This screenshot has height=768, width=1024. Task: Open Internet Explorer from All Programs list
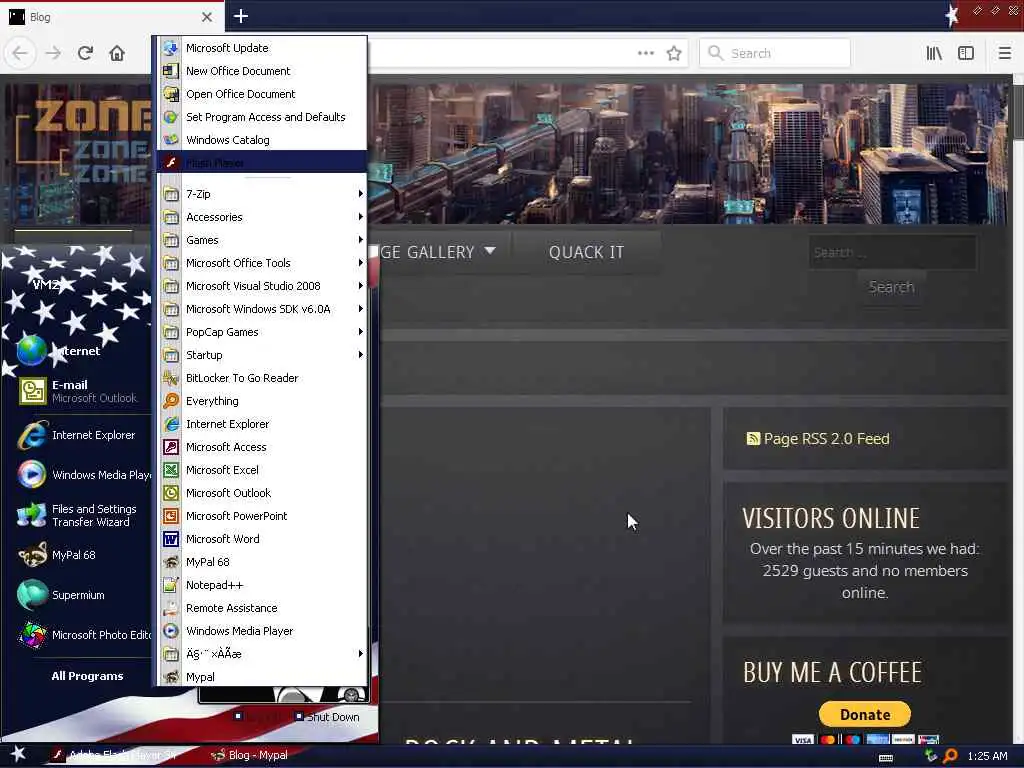tap(262, 424)
